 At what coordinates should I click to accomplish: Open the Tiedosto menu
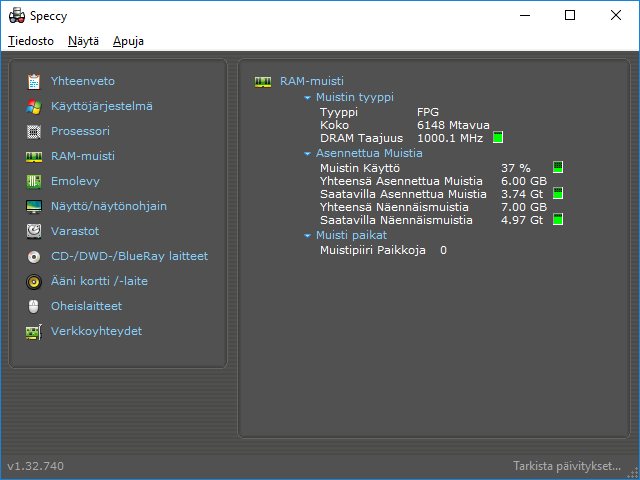pos(30,41)
